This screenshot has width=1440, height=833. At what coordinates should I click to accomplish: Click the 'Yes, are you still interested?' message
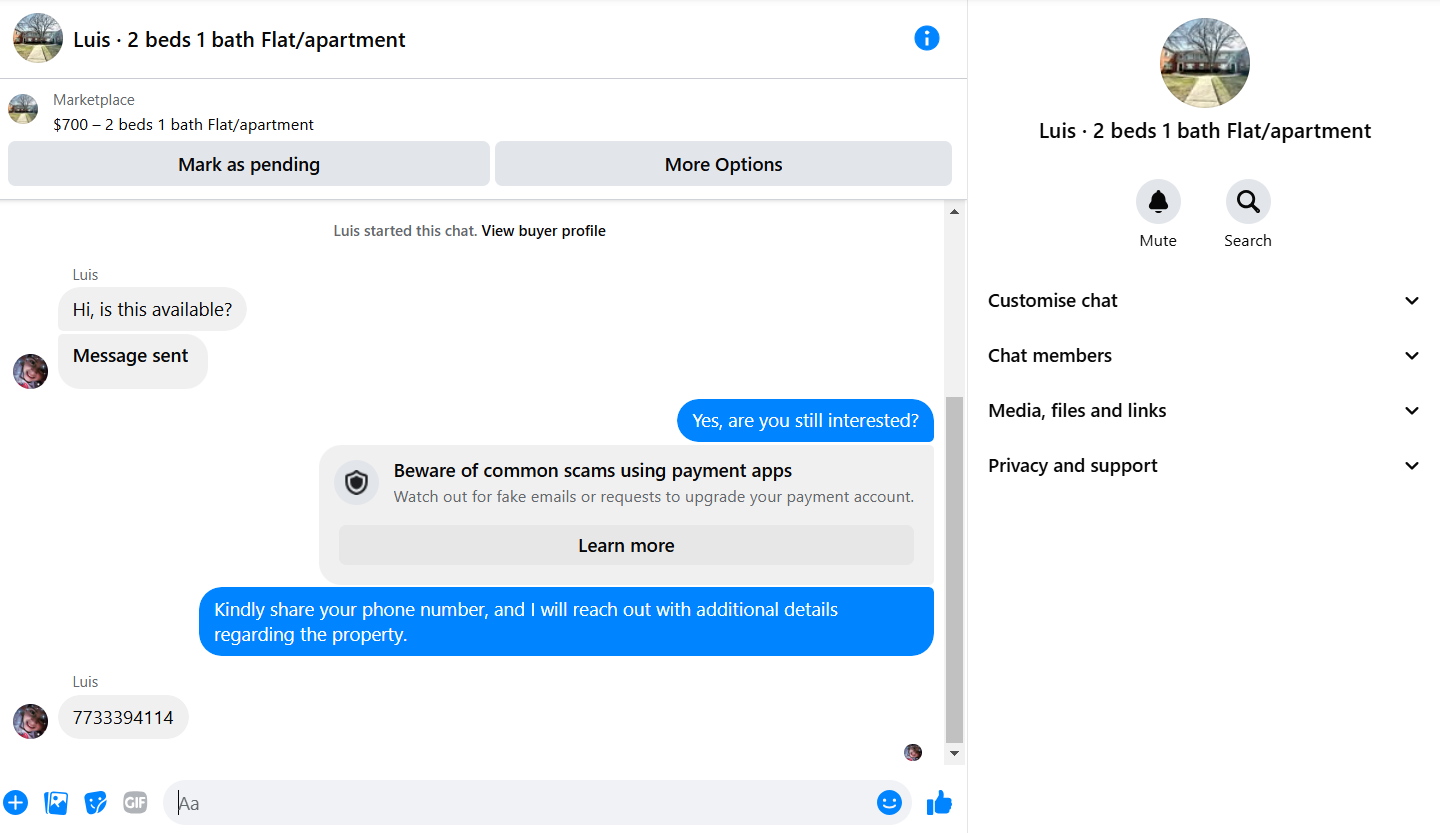pos(805,420)
